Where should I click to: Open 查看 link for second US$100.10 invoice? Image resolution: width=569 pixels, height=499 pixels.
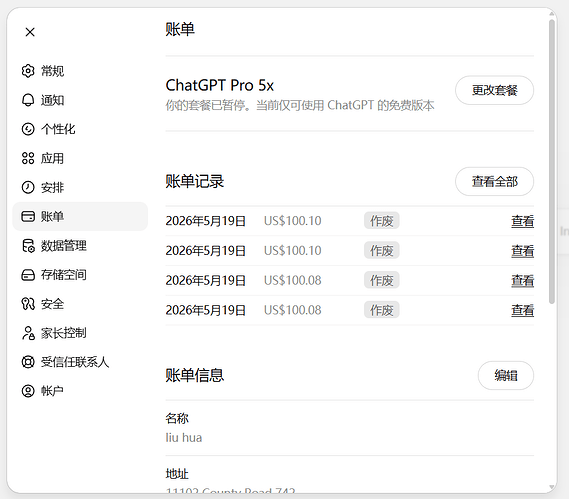[522, 251]
